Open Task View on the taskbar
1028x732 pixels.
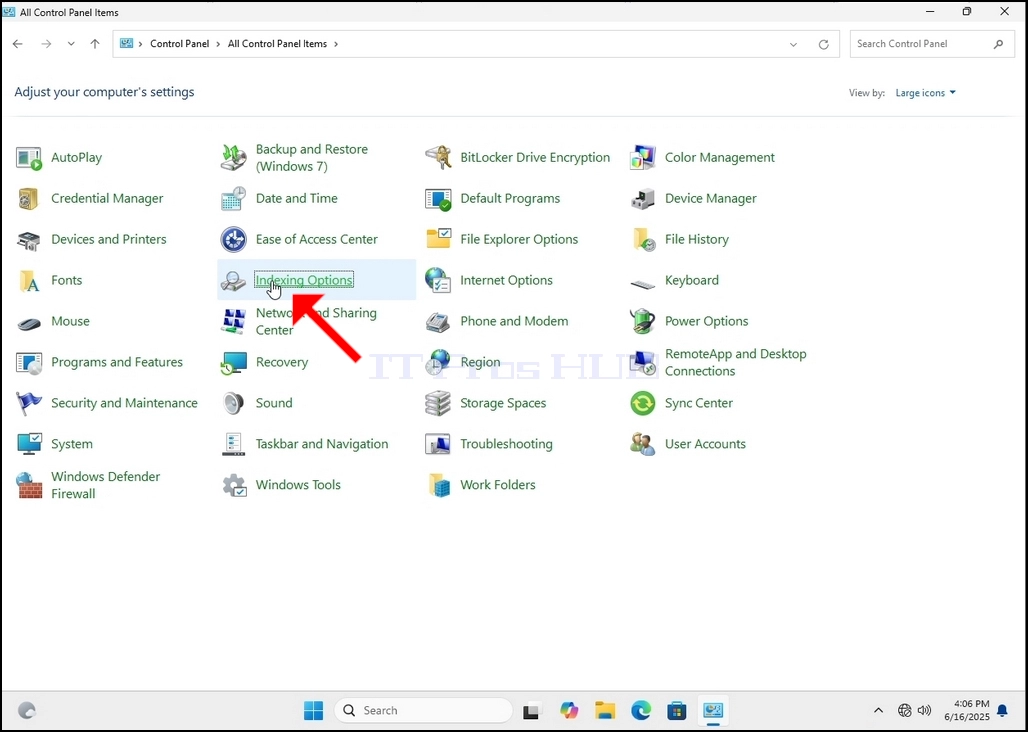coord(532,710)
